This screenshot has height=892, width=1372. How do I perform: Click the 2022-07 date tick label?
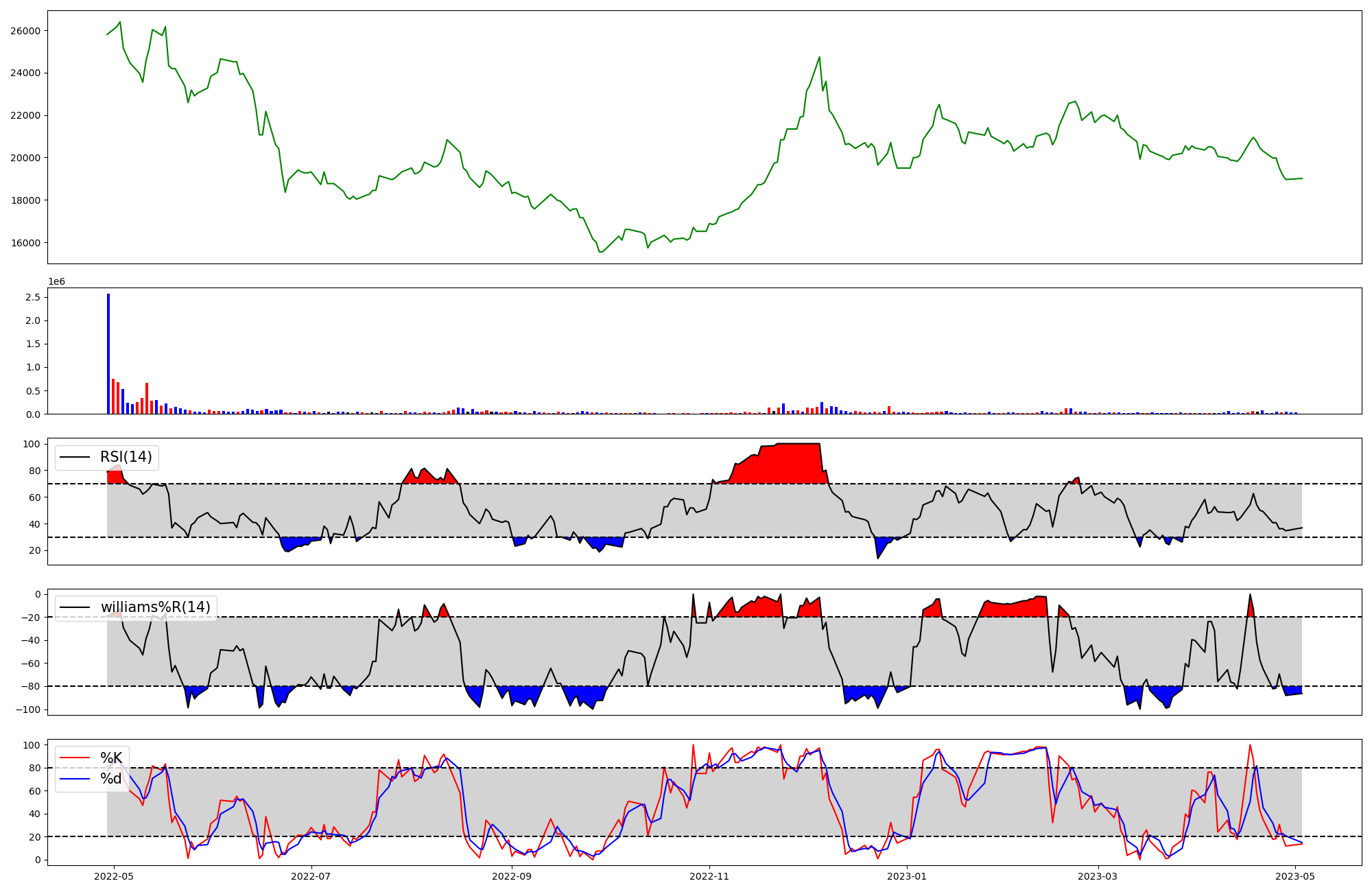point(311,876)
